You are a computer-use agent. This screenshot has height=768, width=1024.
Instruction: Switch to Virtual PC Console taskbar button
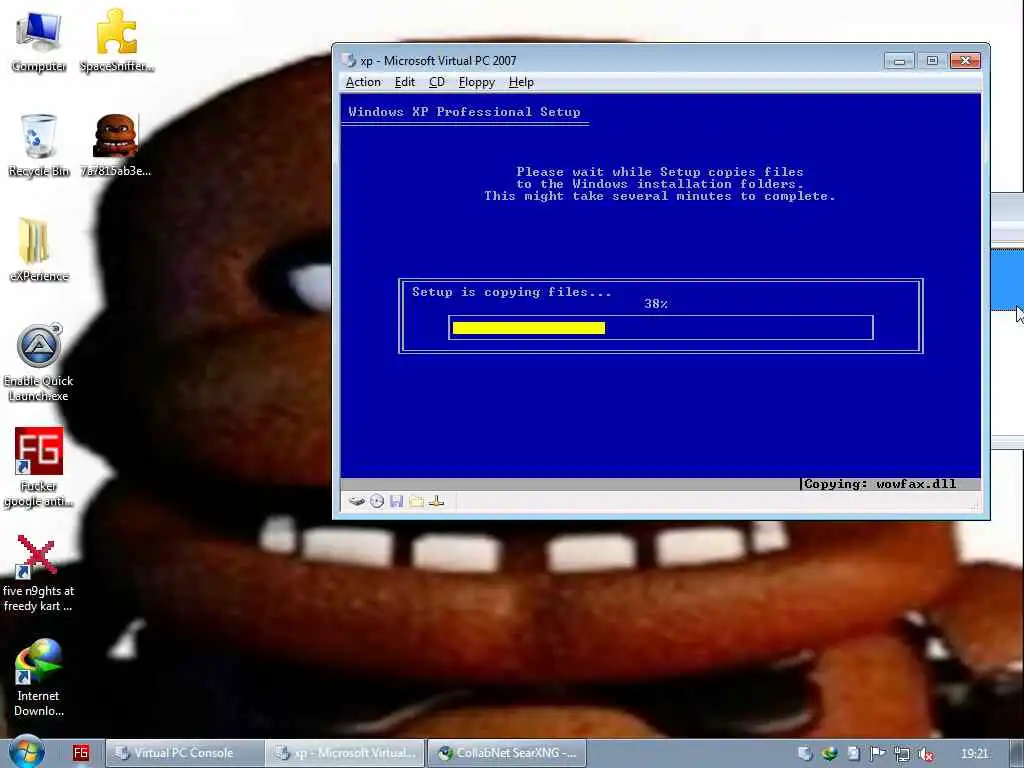[184, 753]
